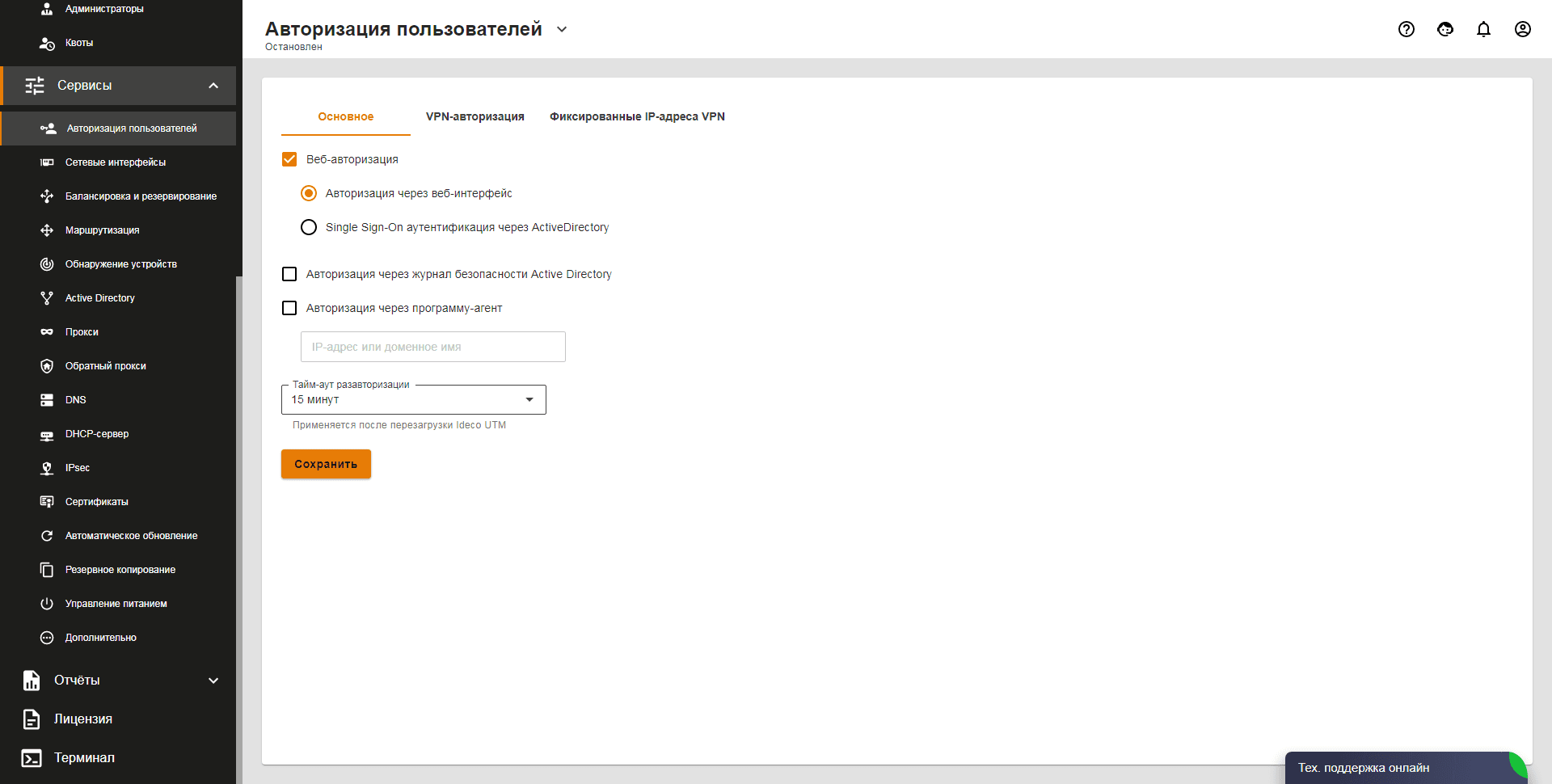Click the face icon in header
The width and height of the screenshot is (1552, 784).
point(1445,29)
